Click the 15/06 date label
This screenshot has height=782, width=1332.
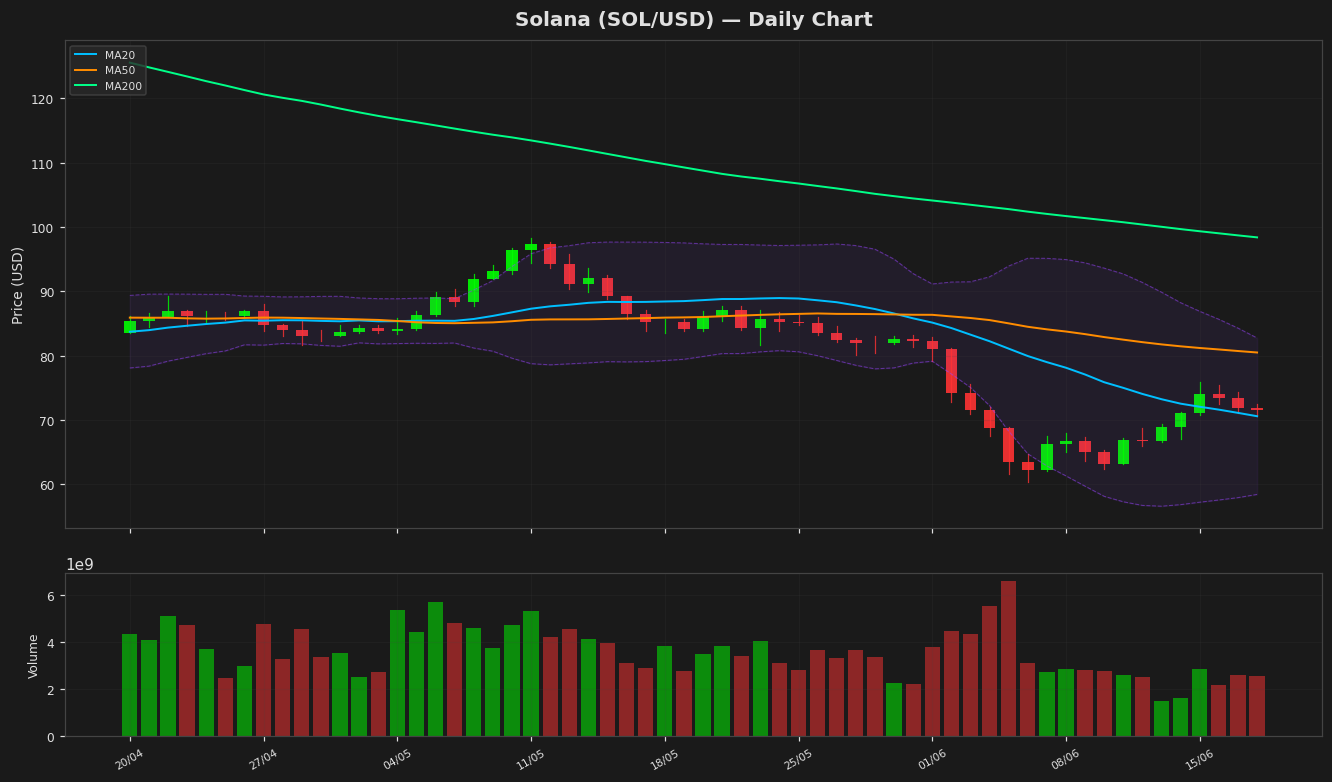[x=1199, y=760]
